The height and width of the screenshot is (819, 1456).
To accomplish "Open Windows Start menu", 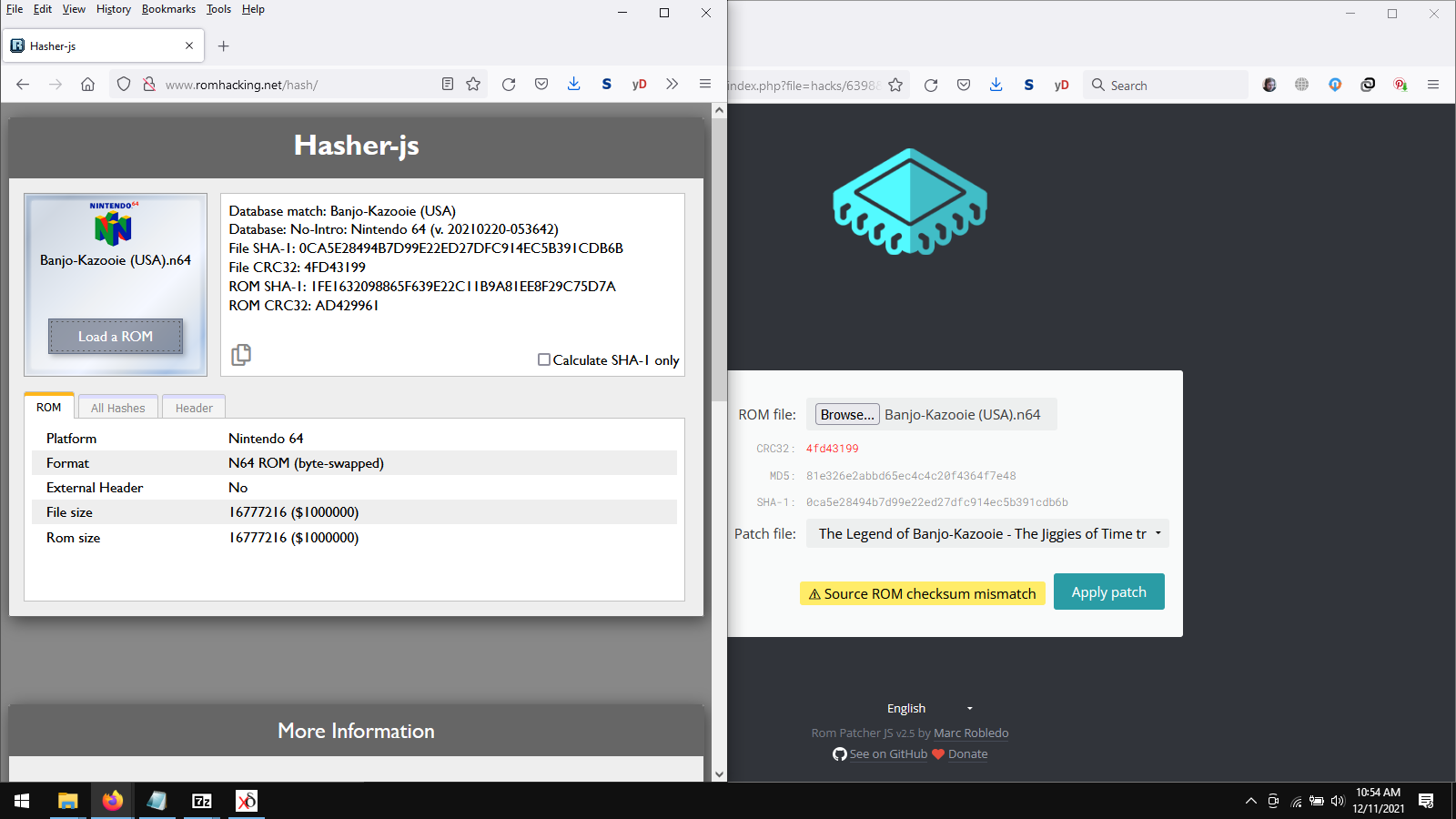I will [22, 801].
